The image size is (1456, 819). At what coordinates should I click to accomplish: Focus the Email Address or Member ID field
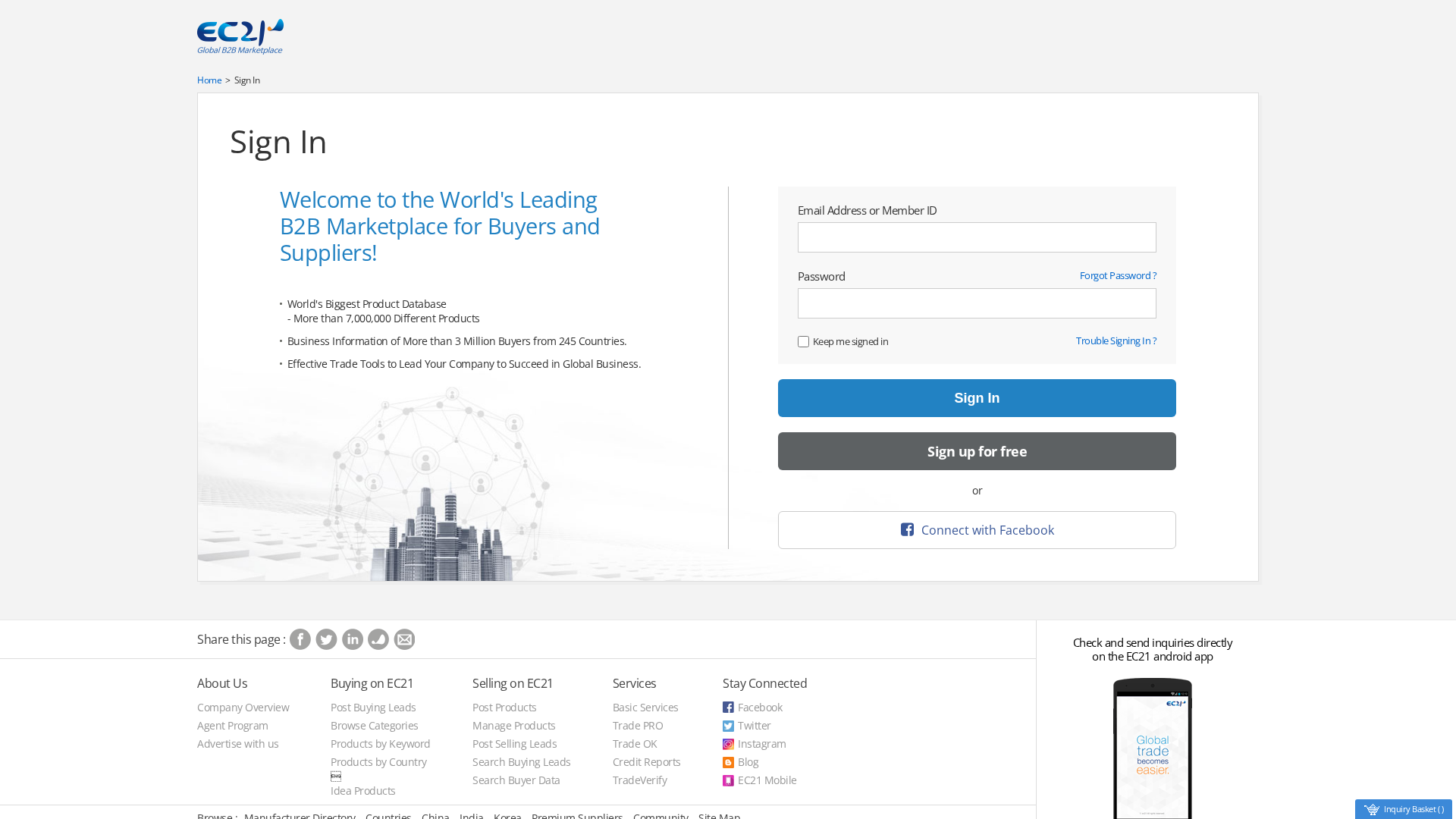tap(977, 237)
